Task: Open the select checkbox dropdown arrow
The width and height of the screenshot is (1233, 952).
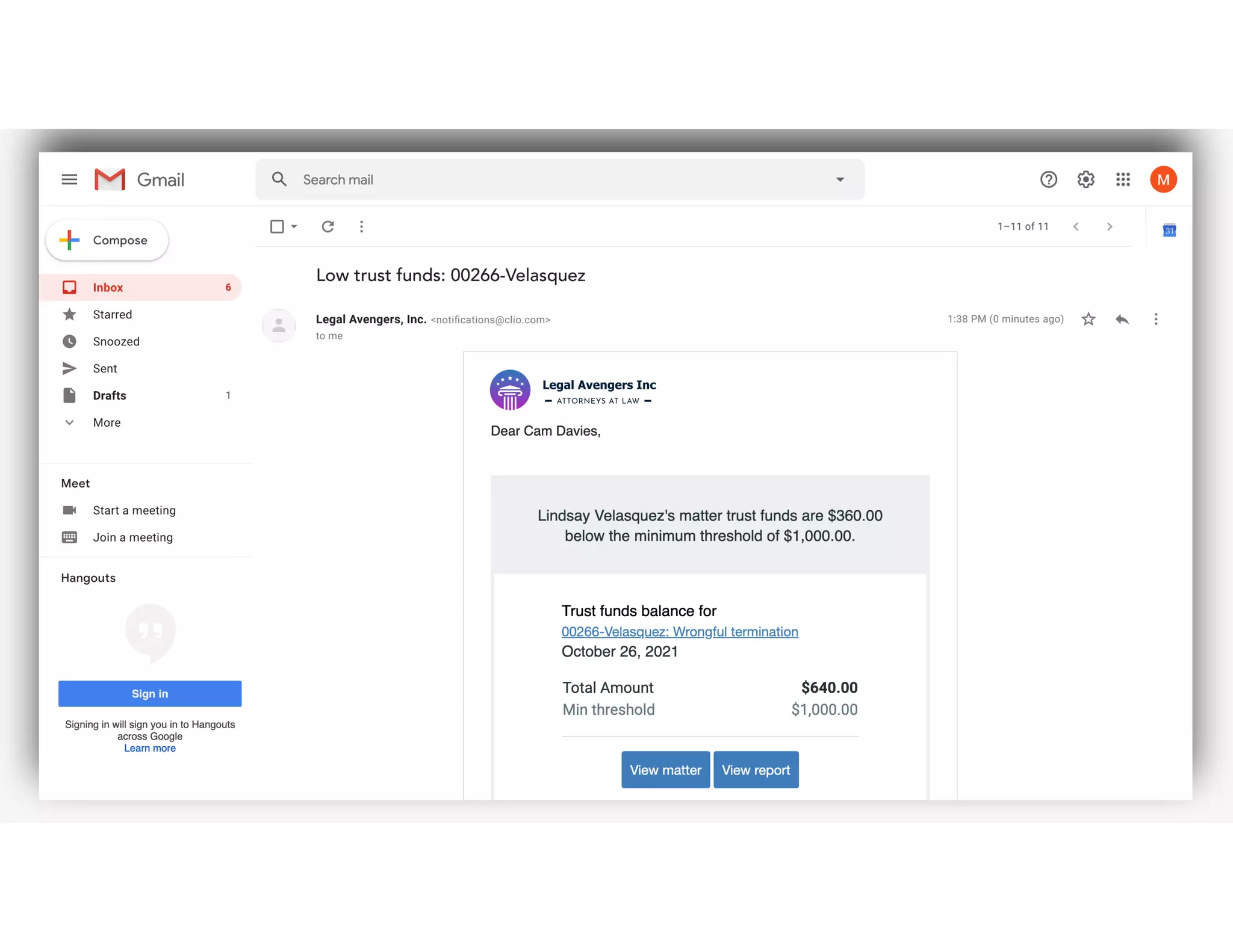Action: (294, 227)
